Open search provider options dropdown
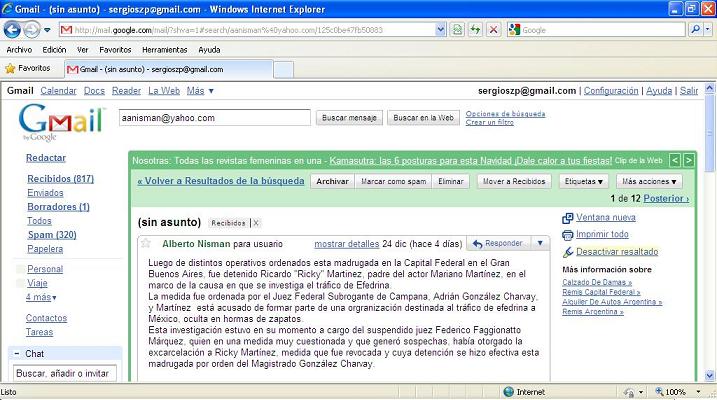 [x=707, y=30]
